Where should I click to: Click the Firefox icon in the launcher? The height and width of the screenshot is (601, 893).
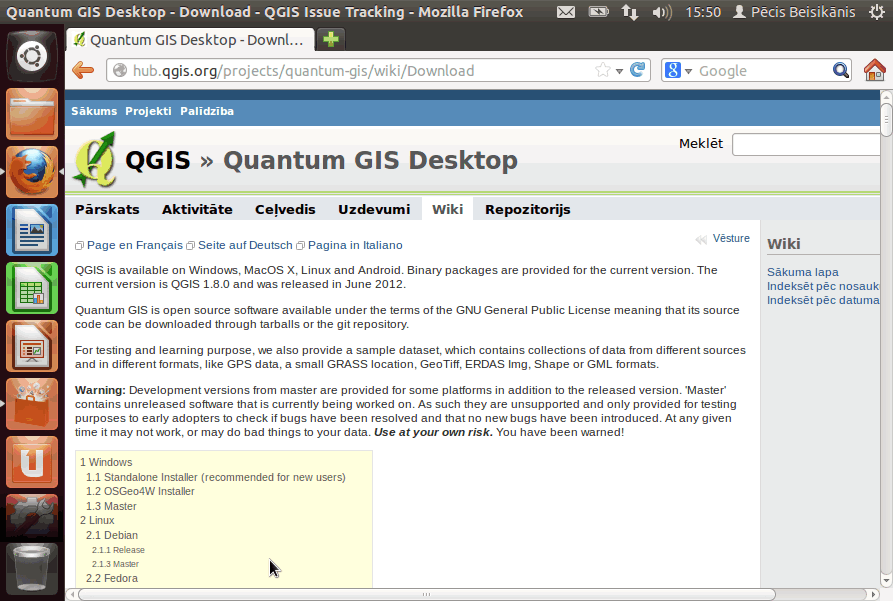32,172
